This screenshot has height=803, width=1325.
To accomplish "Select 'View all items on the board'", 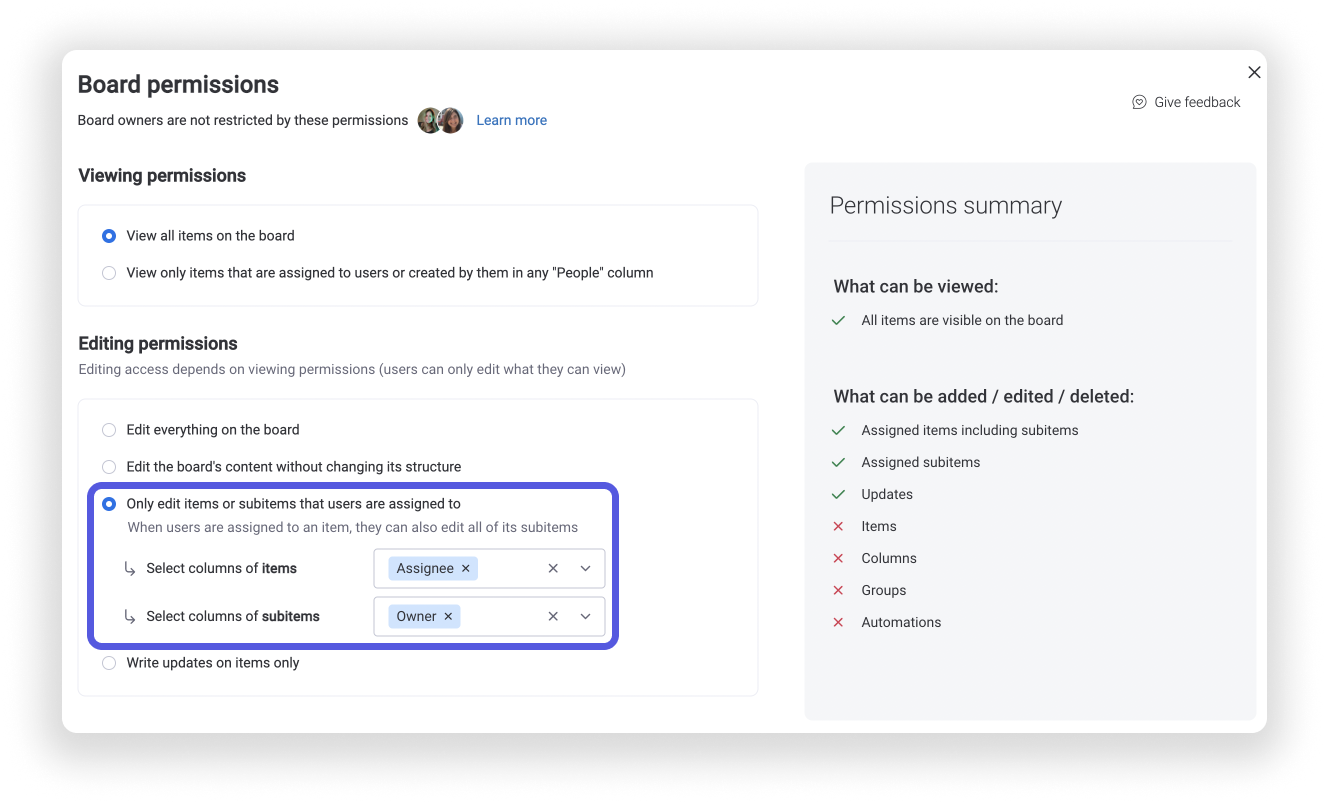I will click(x=109, y=235).
